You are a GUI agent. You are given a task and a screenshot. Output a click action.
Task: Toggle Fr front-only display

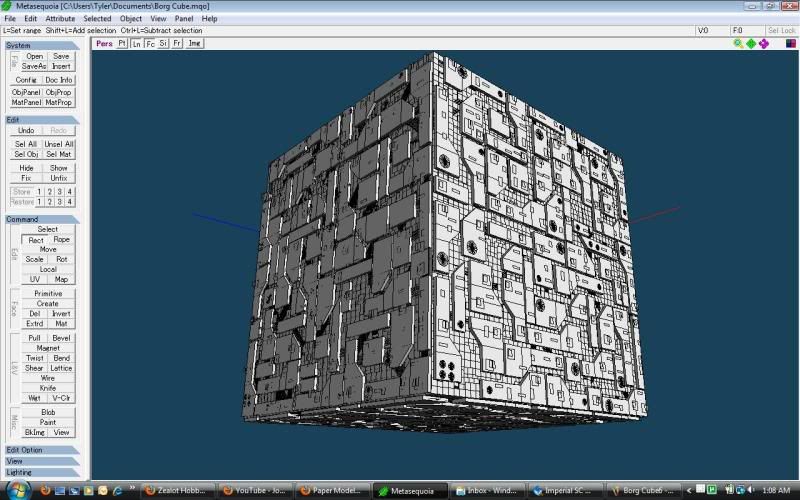click(x=177, y=43)
